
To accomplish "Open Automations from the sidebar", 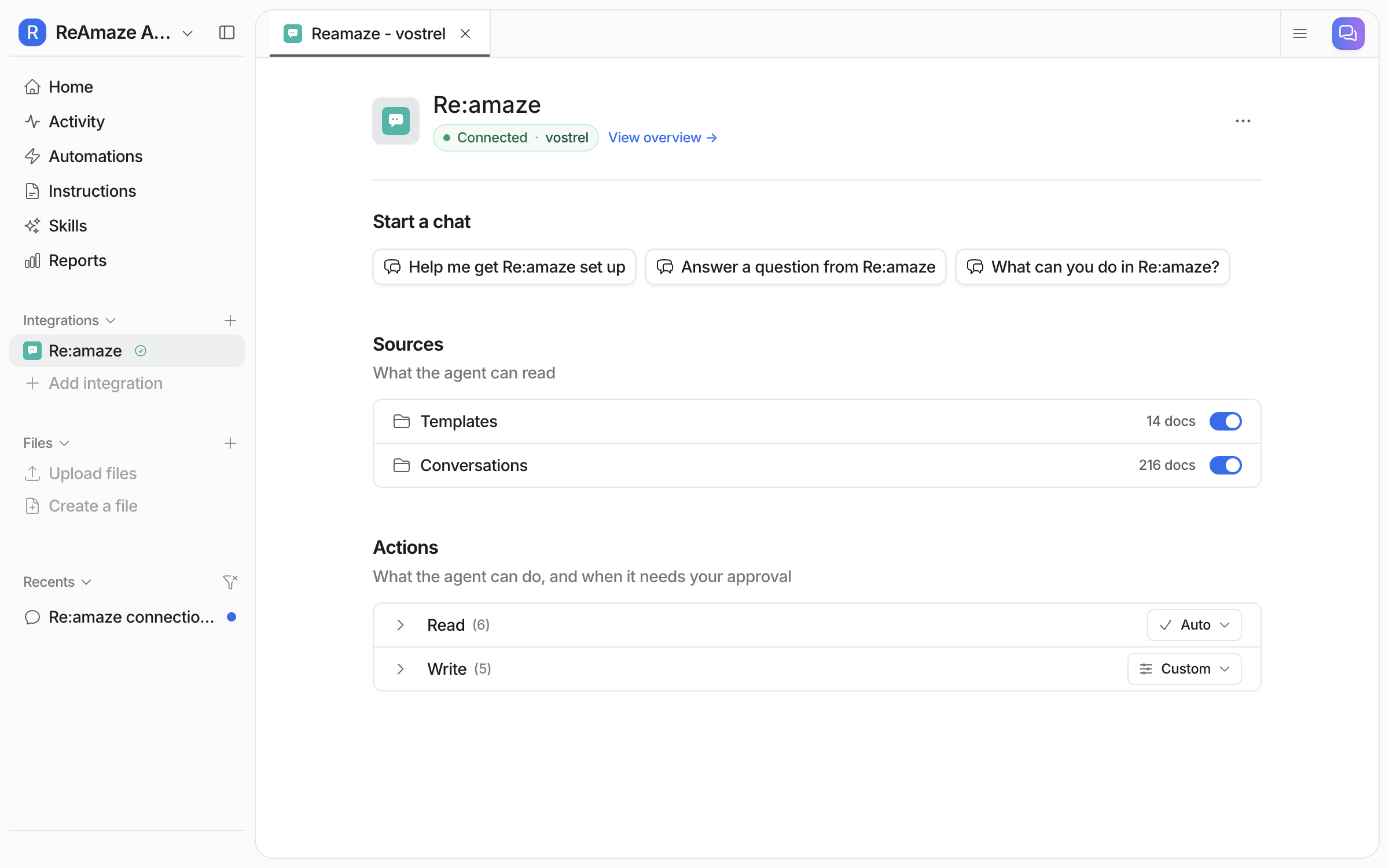I will (x=127, y=156).
